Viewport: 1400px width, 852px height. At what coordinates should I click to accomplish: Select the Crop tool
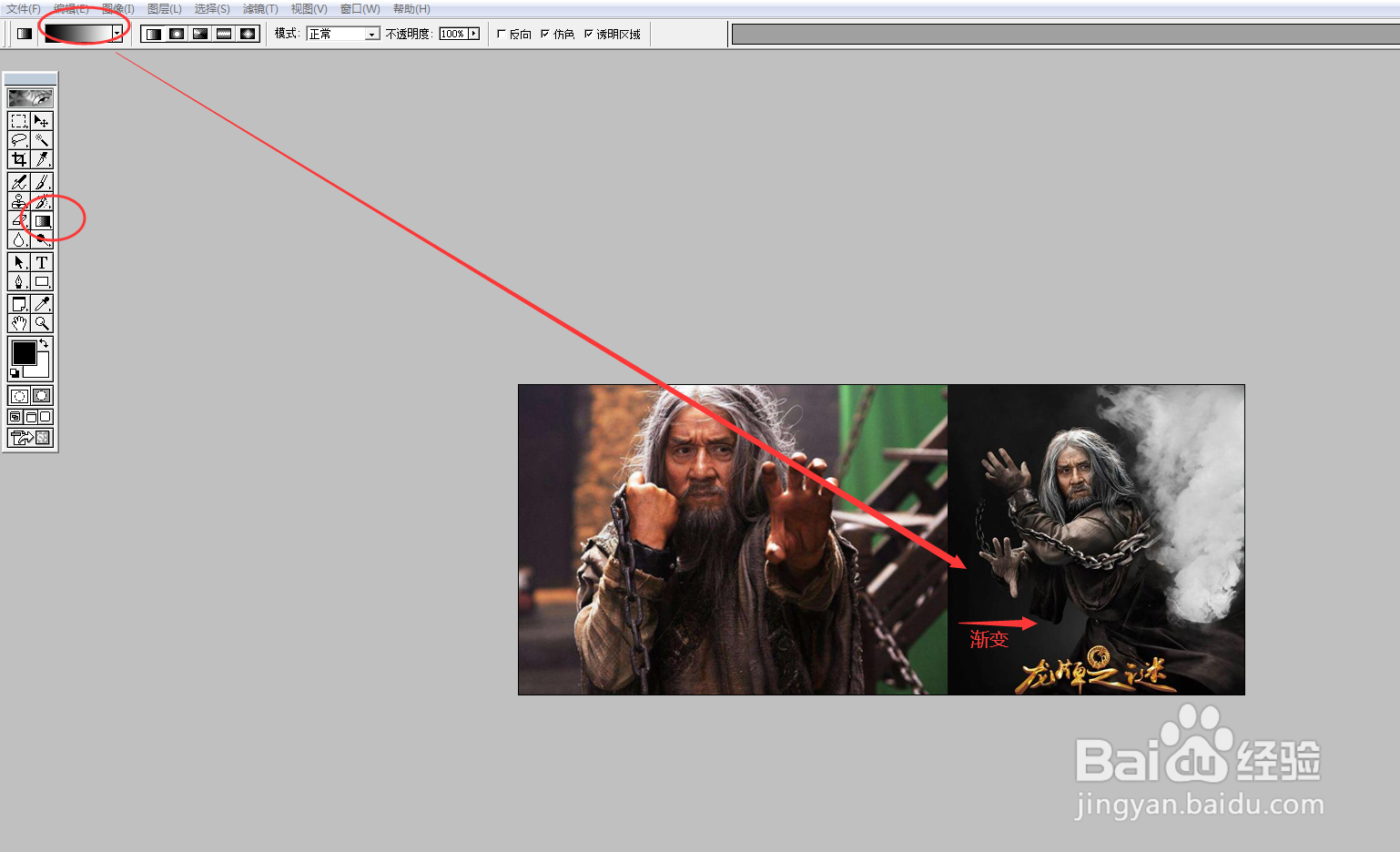[19, 159]
